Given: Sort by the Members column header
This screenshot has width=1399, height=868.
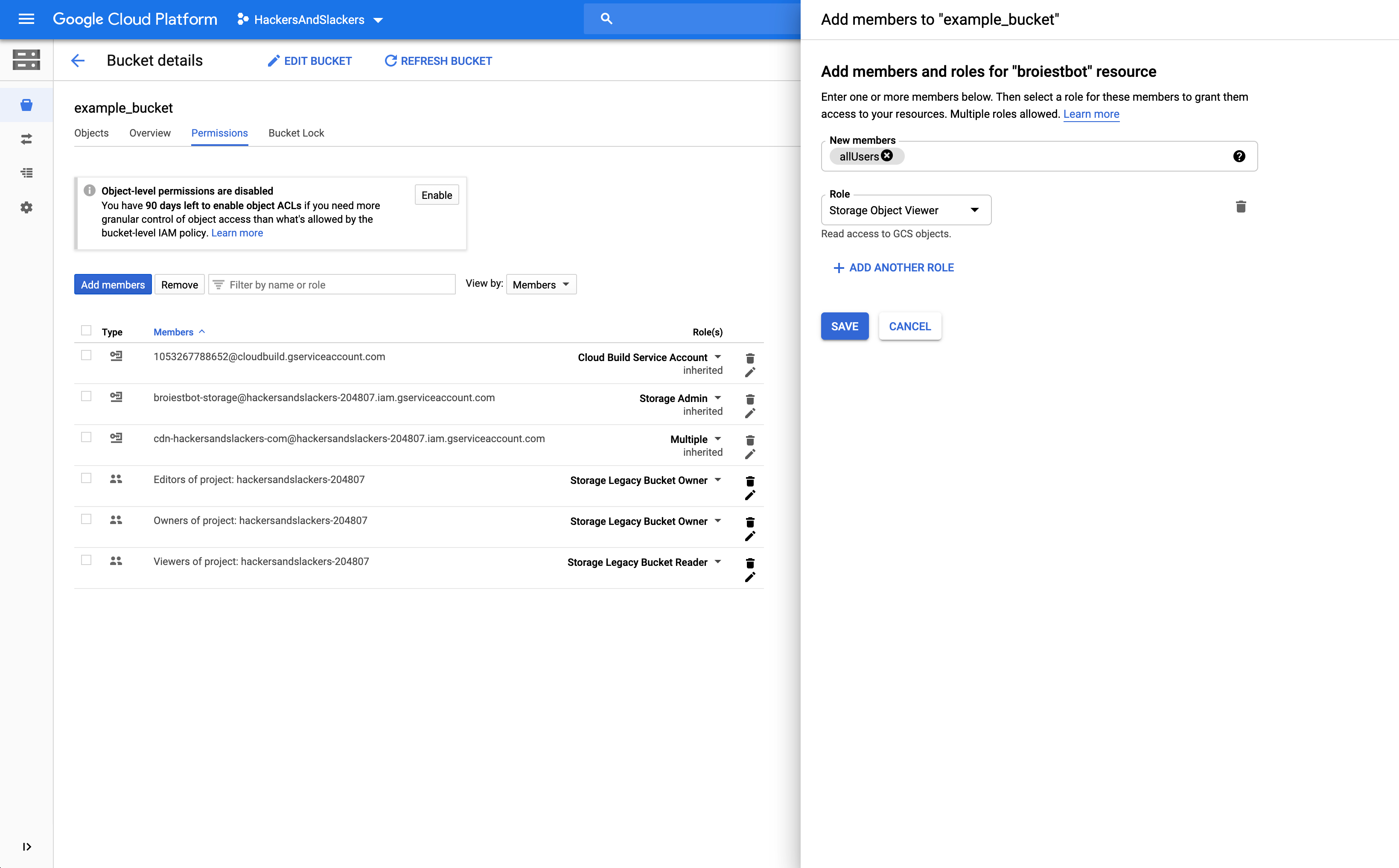Looking at the screenshot, I should point(179,332).
